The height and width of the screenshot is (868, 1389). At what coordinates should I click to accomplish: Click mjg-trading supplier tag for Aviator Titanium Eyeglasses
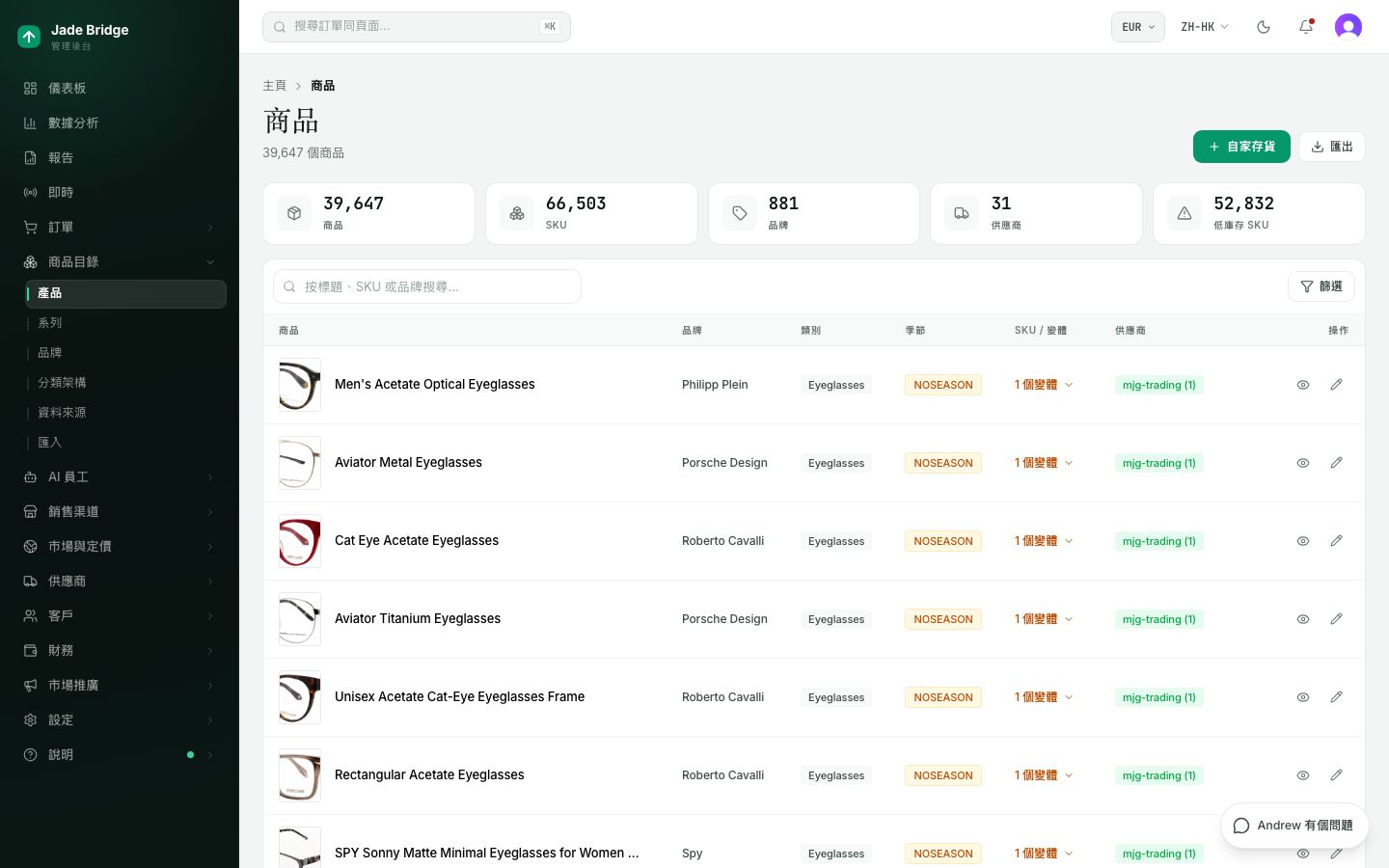pos(1158,619)
